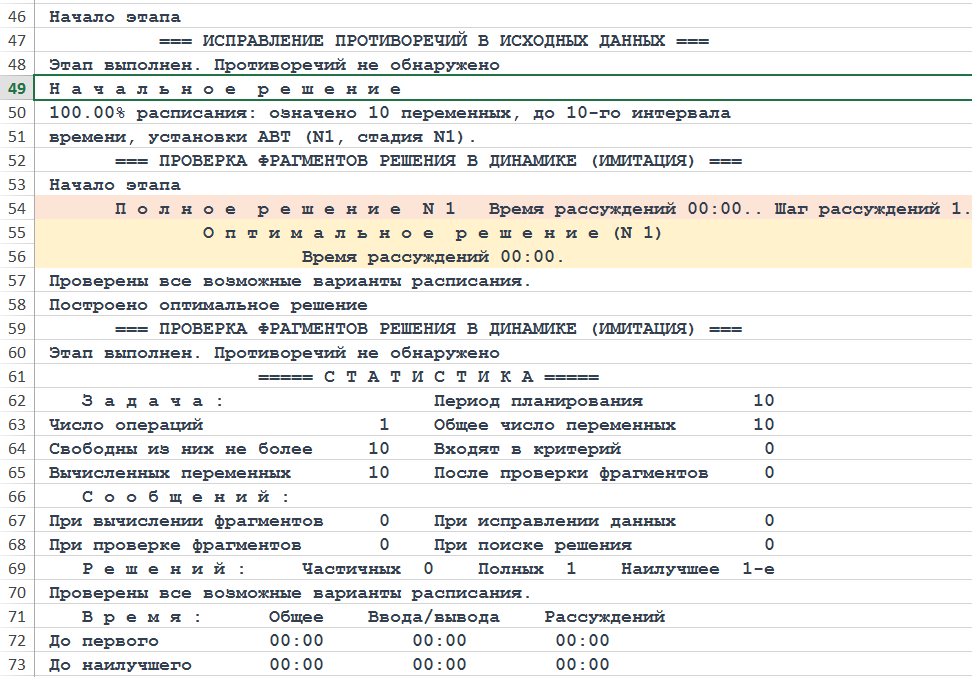Select 'При исправлении данных' cell
This screenshot has width=972, height=677.
pyautogui.click(x=554, y=521)
